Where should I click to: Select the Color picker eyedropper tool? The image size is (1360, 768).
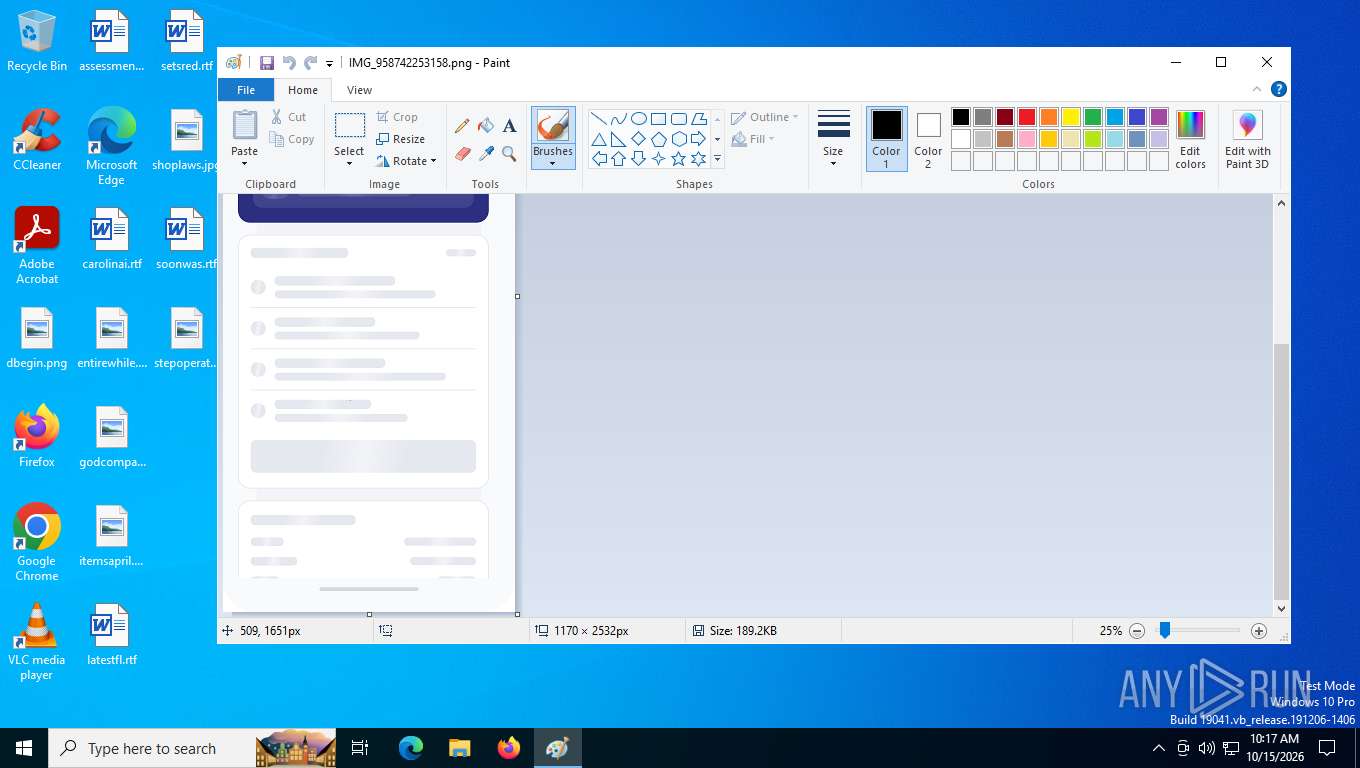(x=486, y=154)
